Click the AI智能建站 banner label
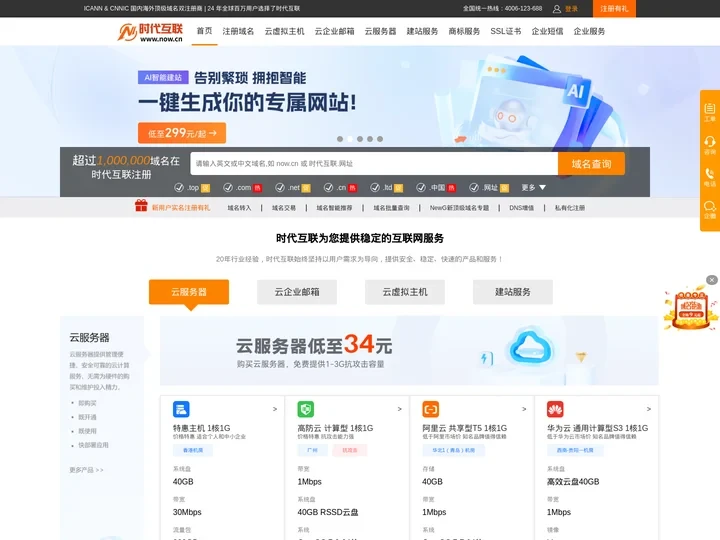This screenshot has height=540, width=720. coord(163,77)
